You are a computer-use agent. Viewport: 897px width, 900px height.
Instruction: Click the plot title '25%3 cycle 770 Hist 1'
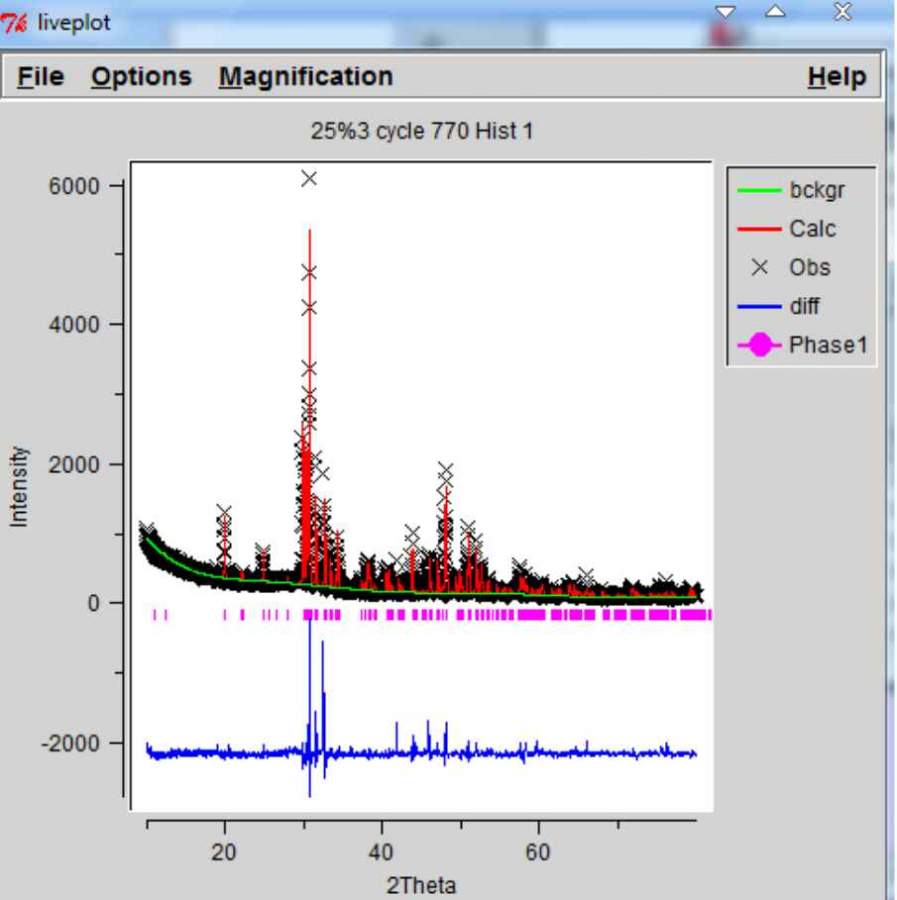[x=421, y=131]
